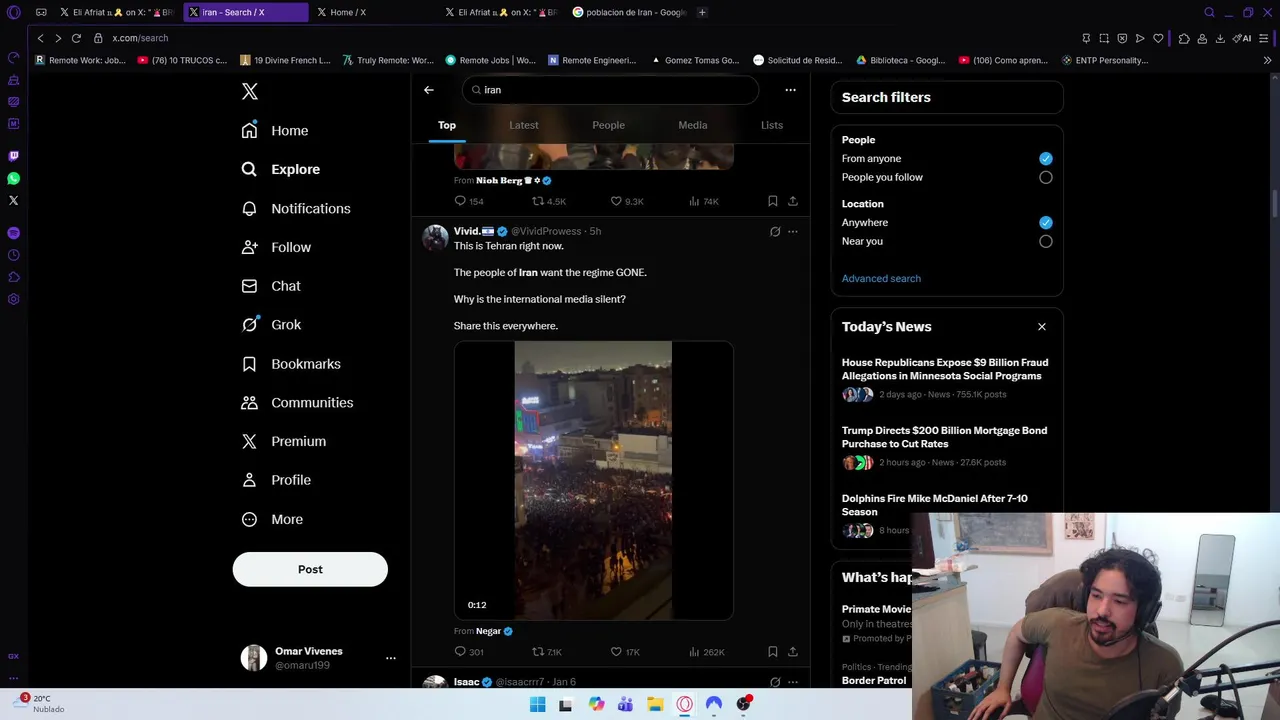Open House Republicans $9 Billion Fraud news
This screenshot has height=720, width=1280.
tap(945, 369)
